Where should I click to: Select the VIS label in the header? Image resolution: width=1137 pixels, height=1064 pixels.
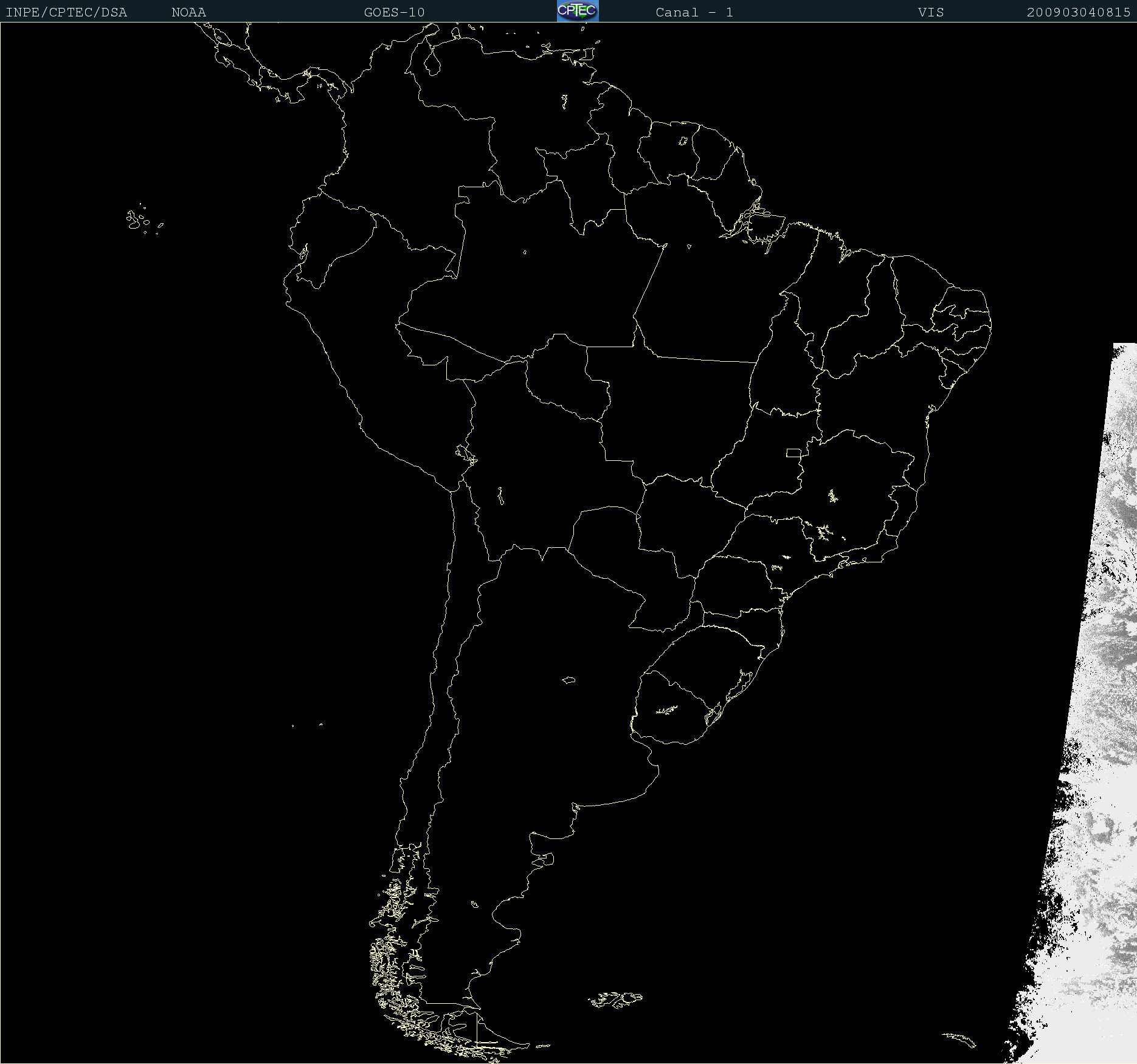tap(931, 12)
